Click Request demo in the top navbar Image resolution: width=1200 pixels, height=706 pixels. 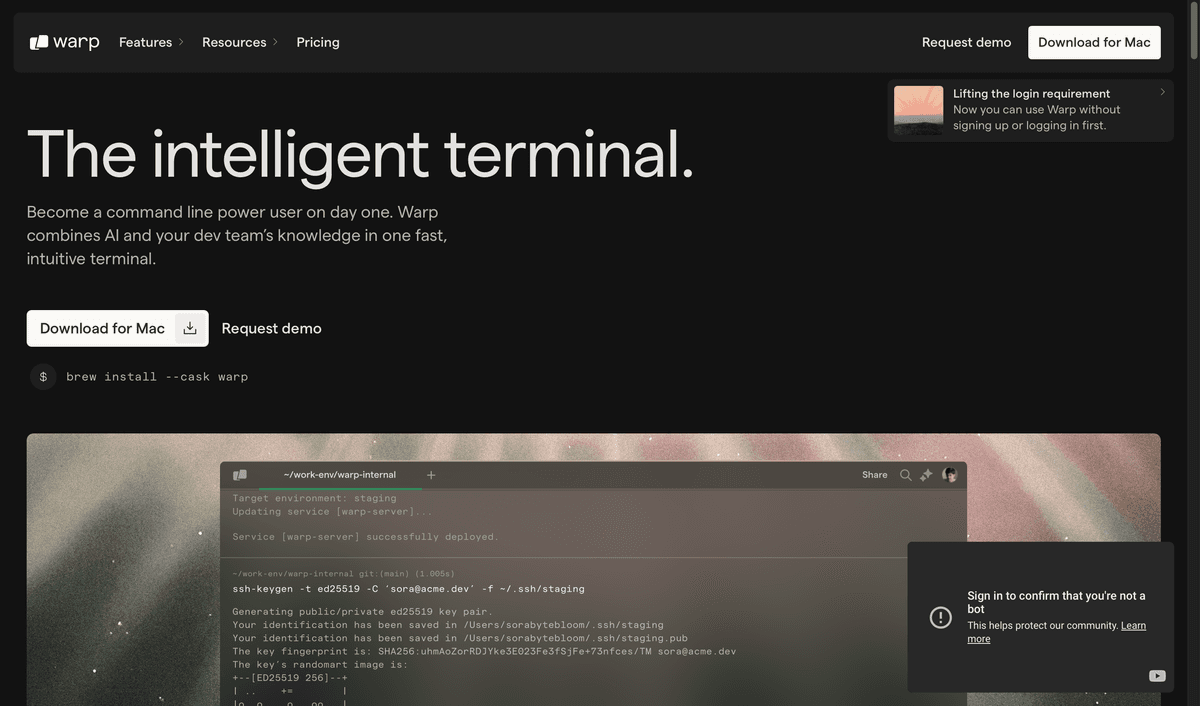click(966, 42)
